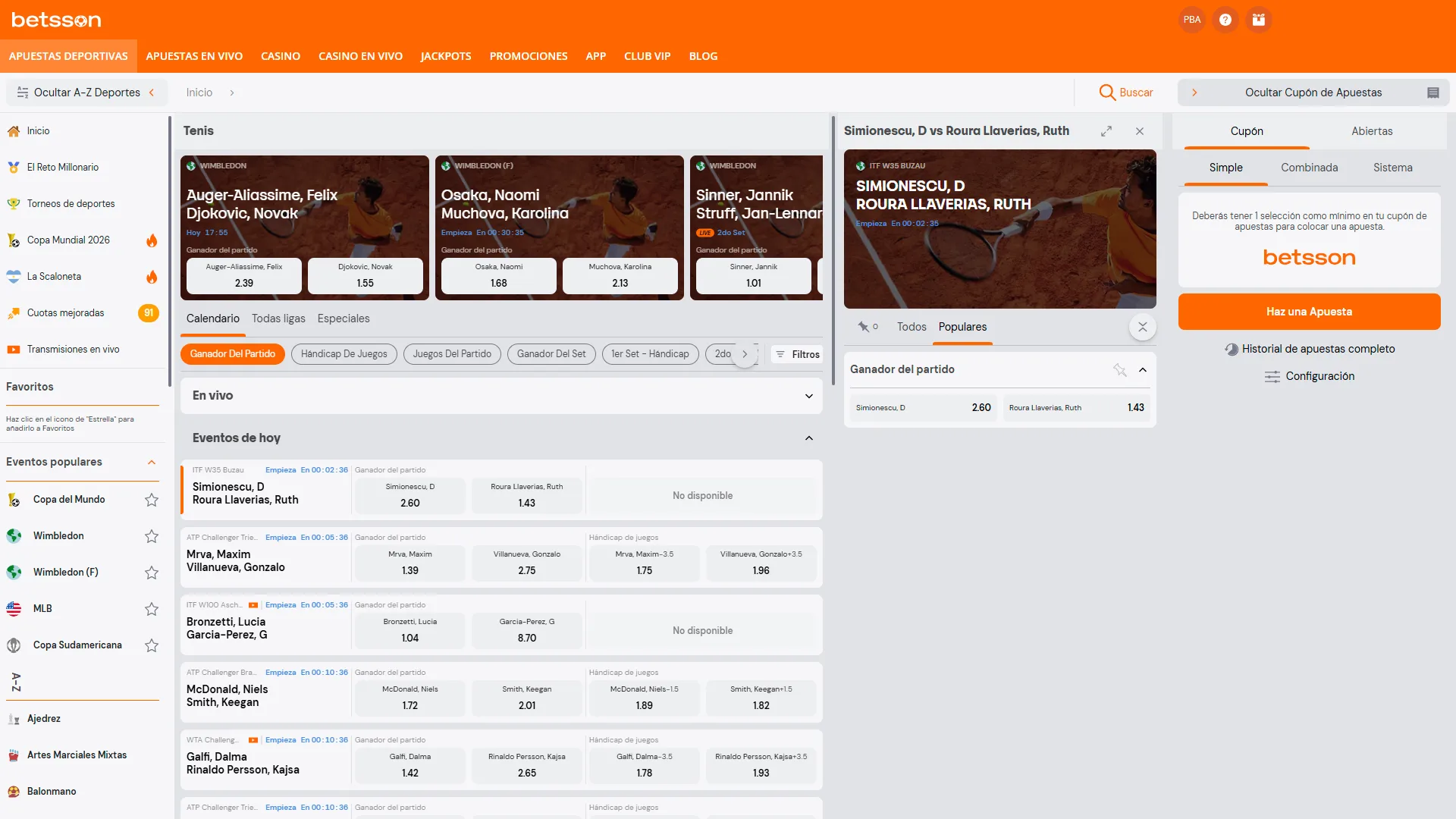This screenshot has height=819, width=1456.
Task: Click the bet slip icon beside Ocultar Cupón
Action: (1433, 93)
